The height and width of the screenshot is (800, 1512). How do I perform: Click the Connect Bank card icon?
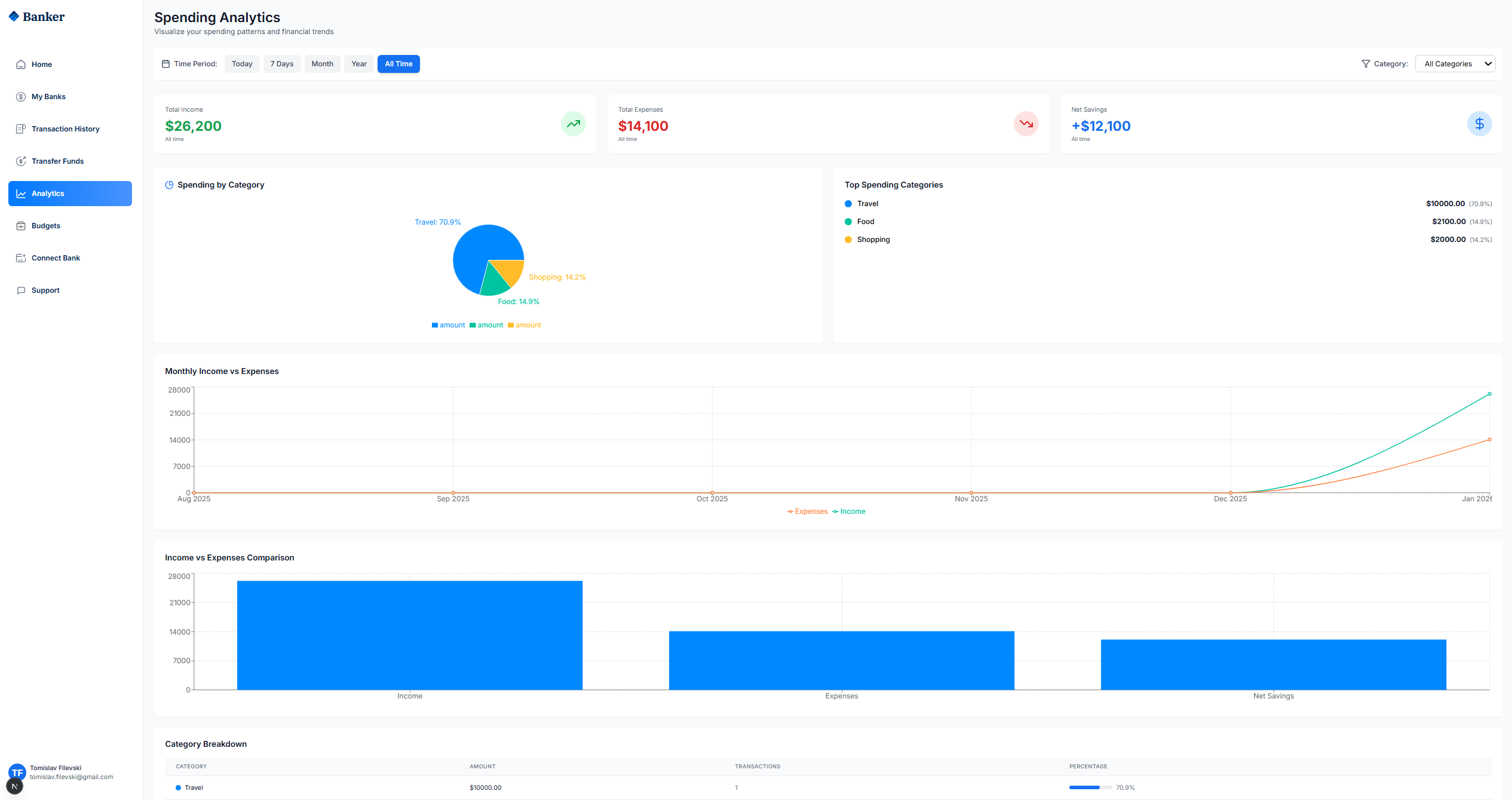21,258
